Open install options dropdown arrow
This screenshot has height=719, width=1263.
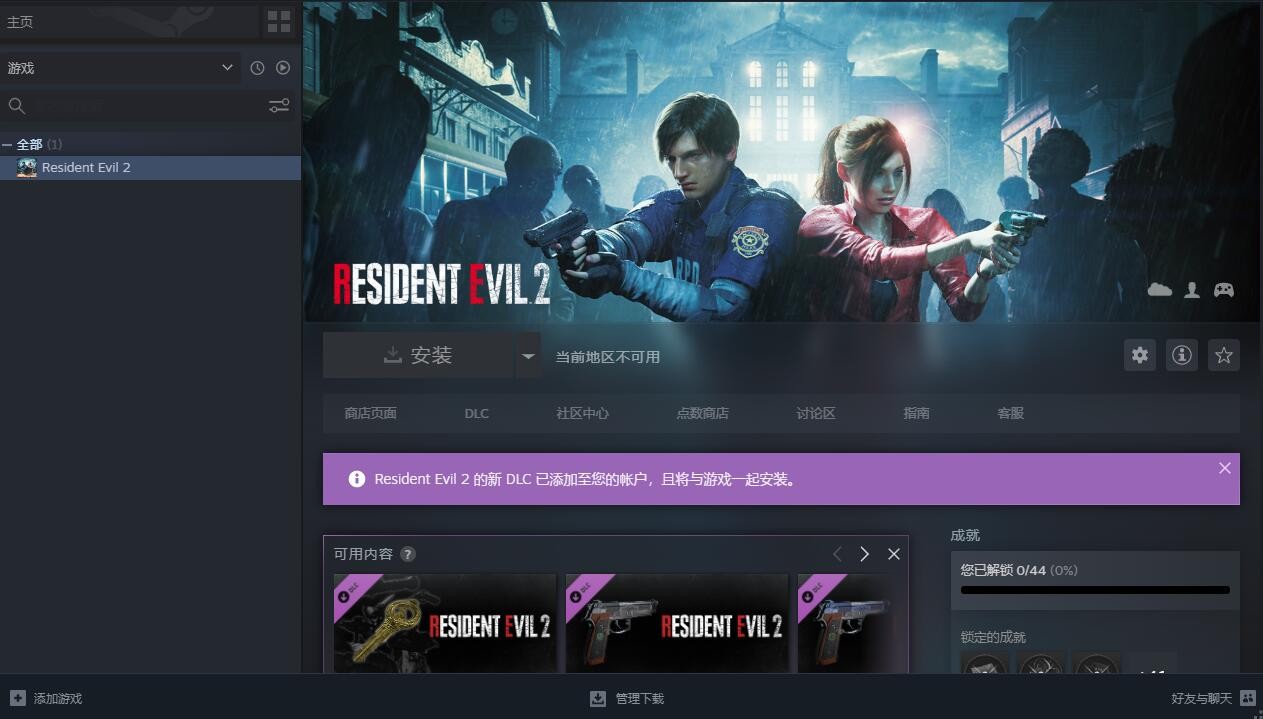click(528, 355)
